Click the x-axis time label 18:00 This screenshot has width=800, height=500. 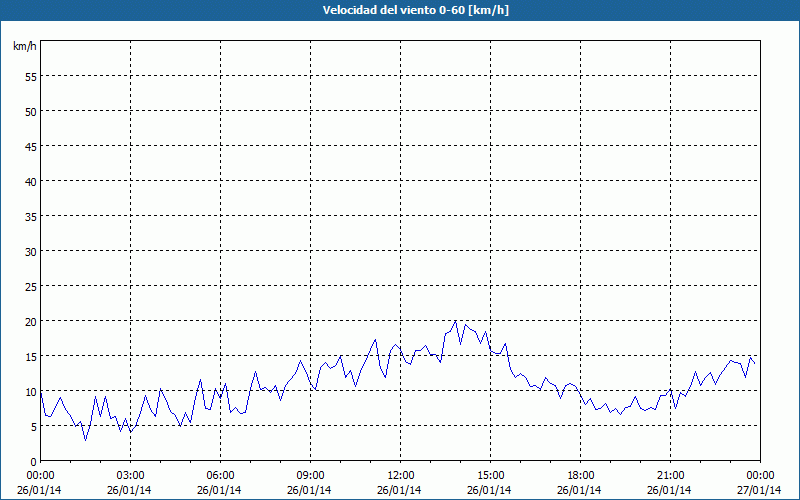(x=581, y=476)
